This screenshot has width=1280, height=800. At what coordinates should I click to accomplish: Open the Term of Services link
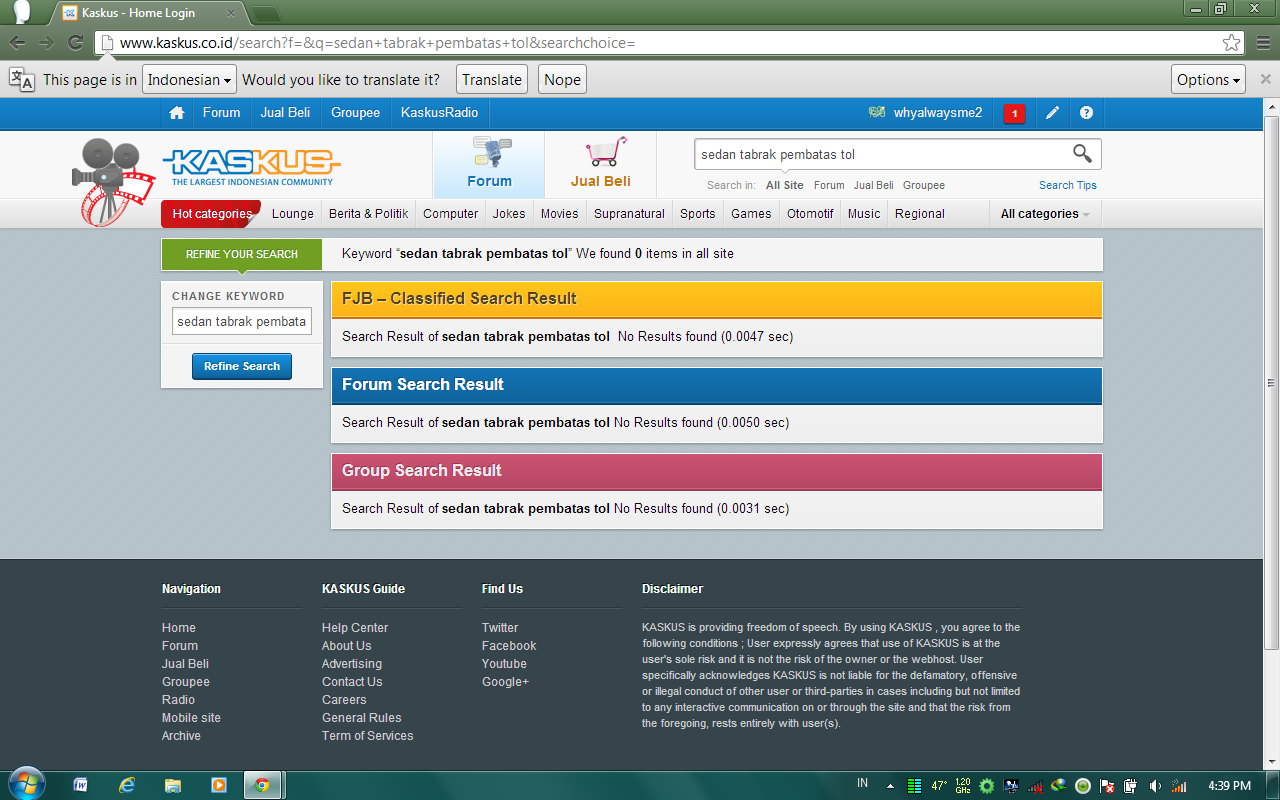(367, 736)
